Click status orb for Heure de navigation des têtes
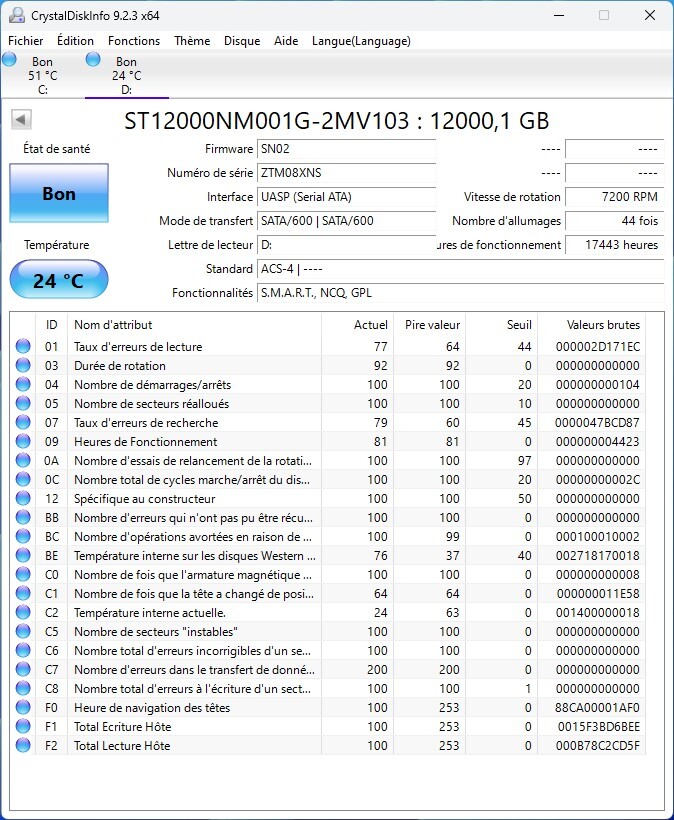Screen dimensions: 674x820 (23, 707)
